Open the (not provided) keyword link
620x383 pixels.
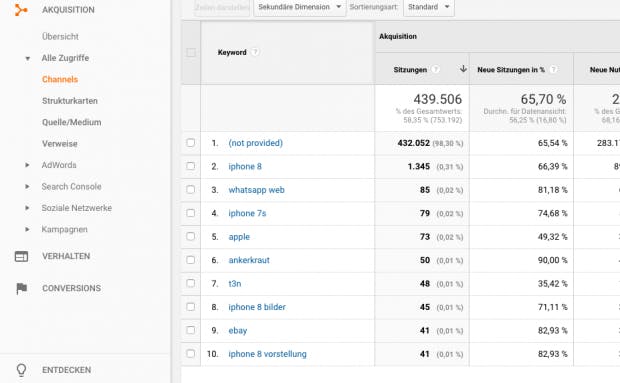click(x=255, y=143)
